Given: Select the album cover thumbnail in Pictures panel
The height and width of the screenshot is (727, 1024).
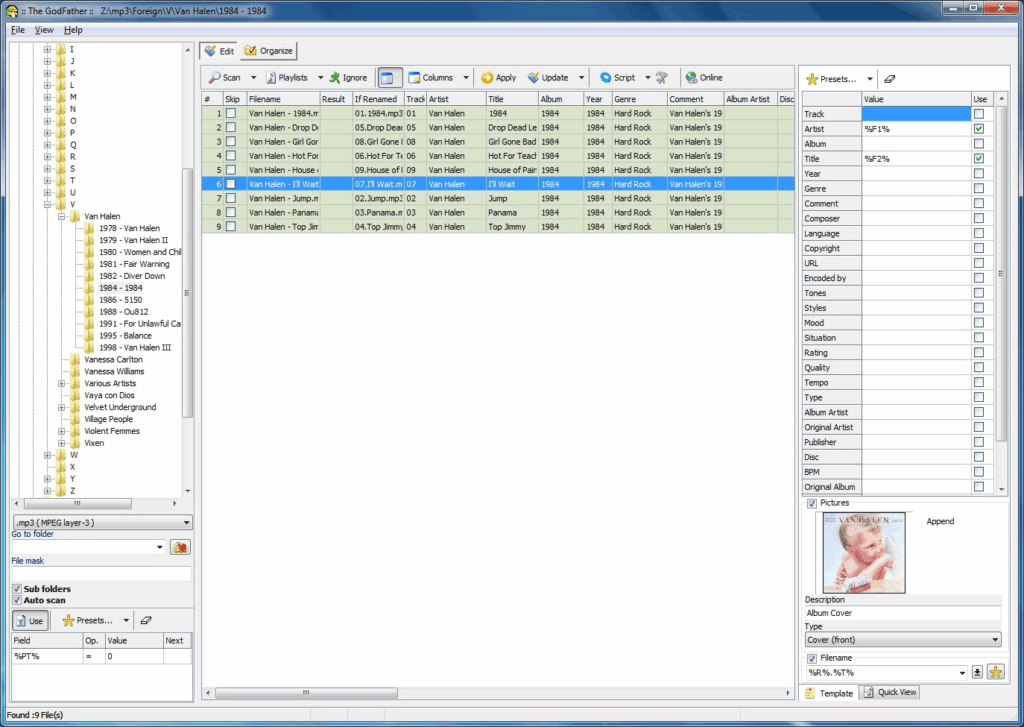Looking at the screenshot, I should 862,551.
